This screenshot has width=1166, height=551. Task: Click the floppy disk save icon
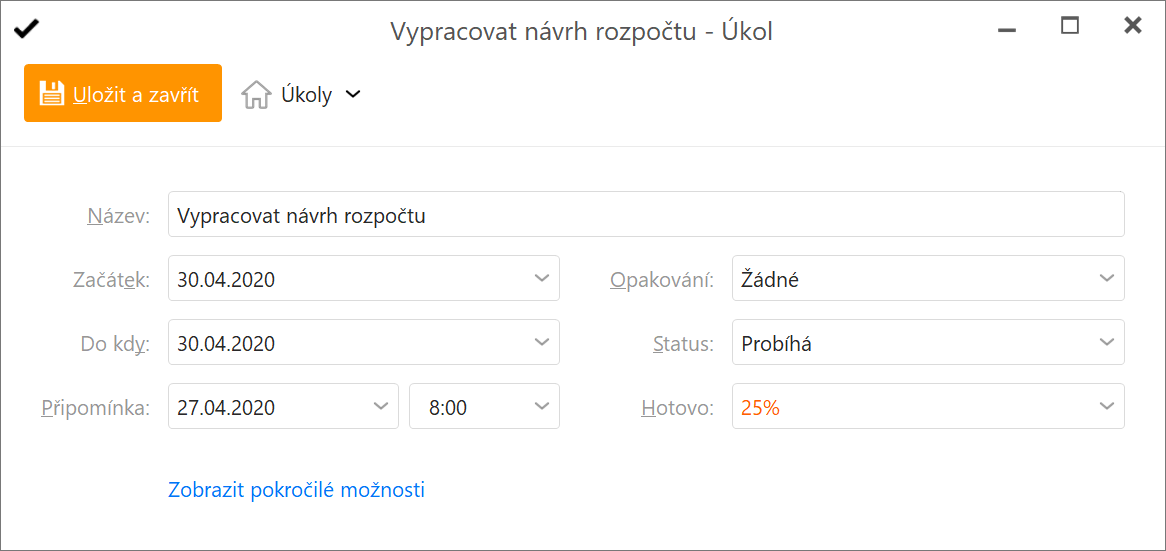52,94
